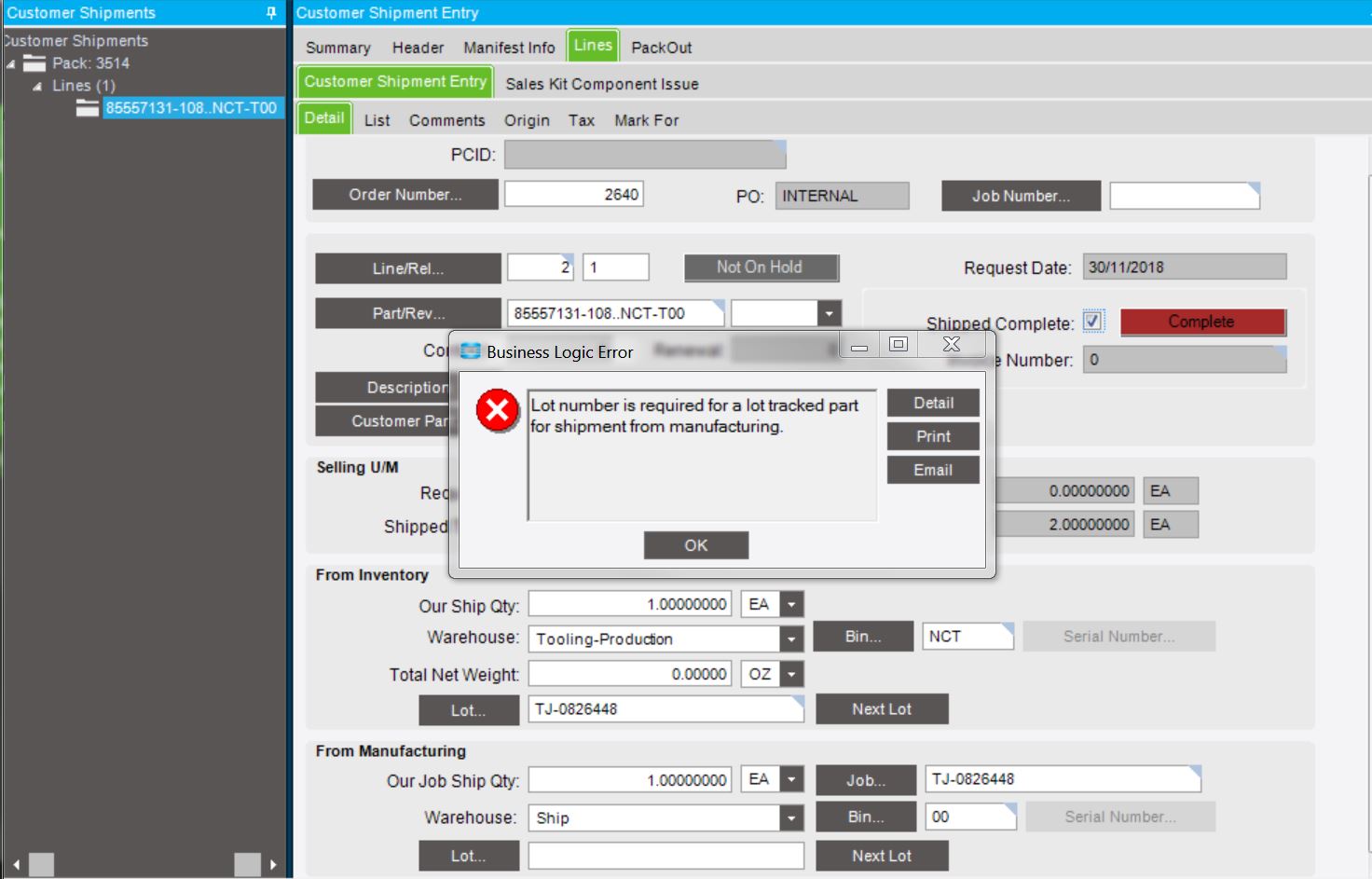Viewport: 1372px width, 879px height.
Task: Open the Total Net Weight OZ dropdown
Action: point(791,674)
